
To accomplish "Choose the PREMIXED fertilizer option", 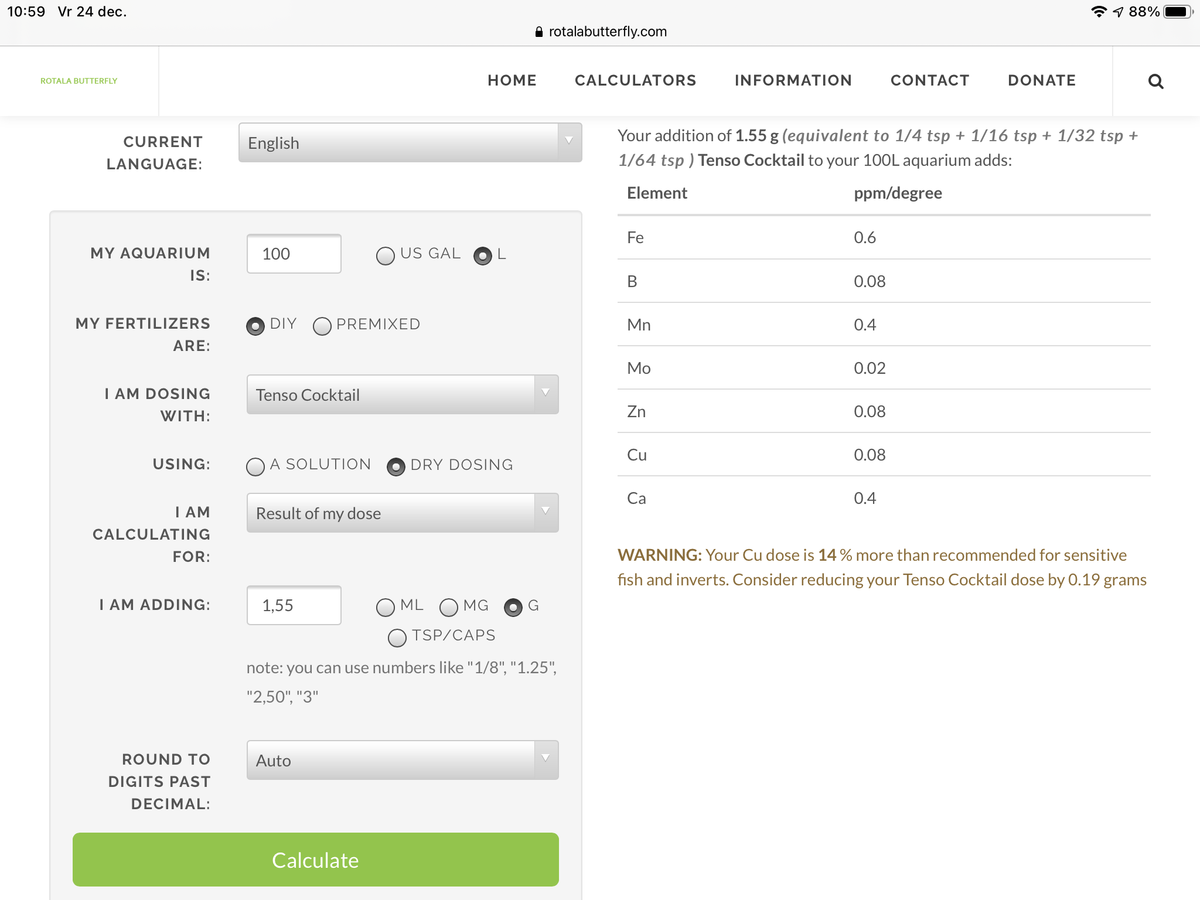I will (x=323, y=325).
